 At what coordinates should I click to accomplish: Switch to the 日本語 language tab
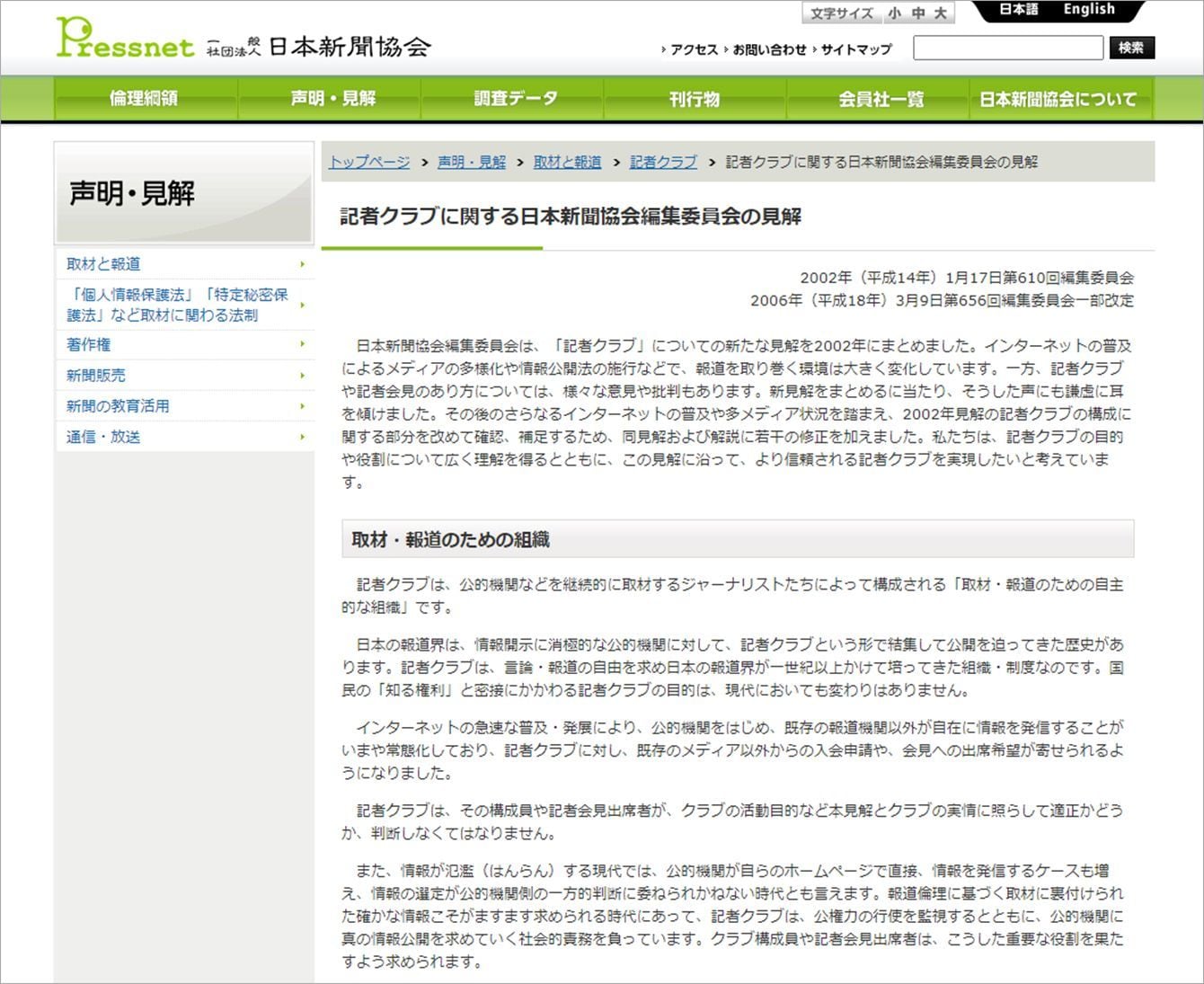point(1019,10)
